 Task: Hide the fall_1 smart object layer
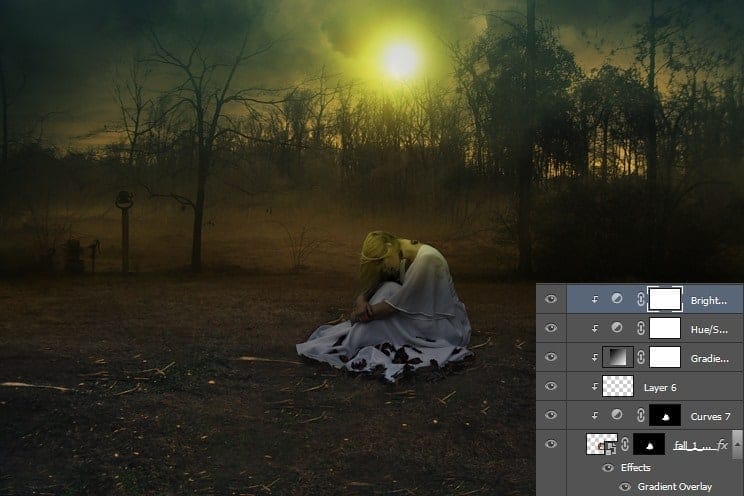click(x=551, y=444)
